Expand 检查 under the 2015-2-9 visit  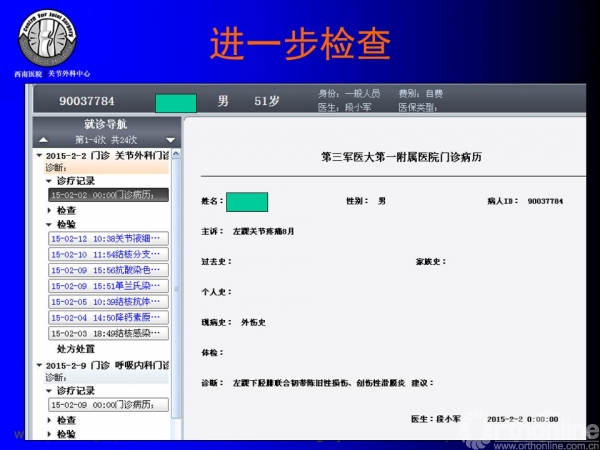(x=50, y=421)
